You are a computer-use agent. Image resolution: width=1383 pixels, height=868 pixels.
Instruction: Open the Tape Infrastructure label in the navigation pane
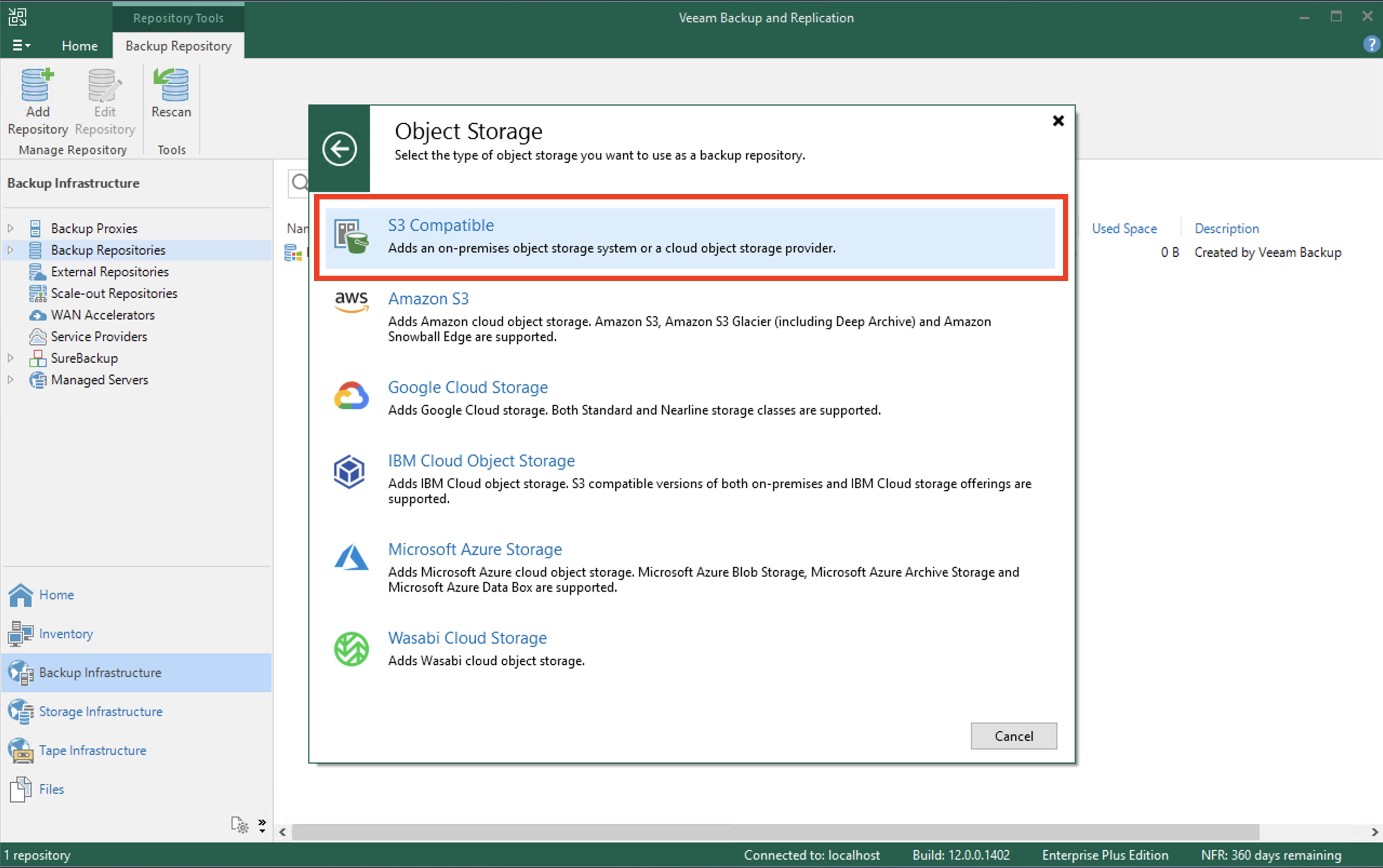[x=92, y=751]
